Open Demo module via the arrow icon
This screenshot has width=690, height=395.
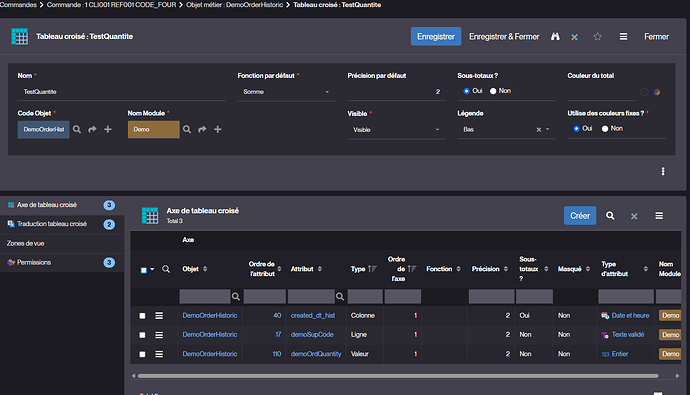[x=202, y=129]
